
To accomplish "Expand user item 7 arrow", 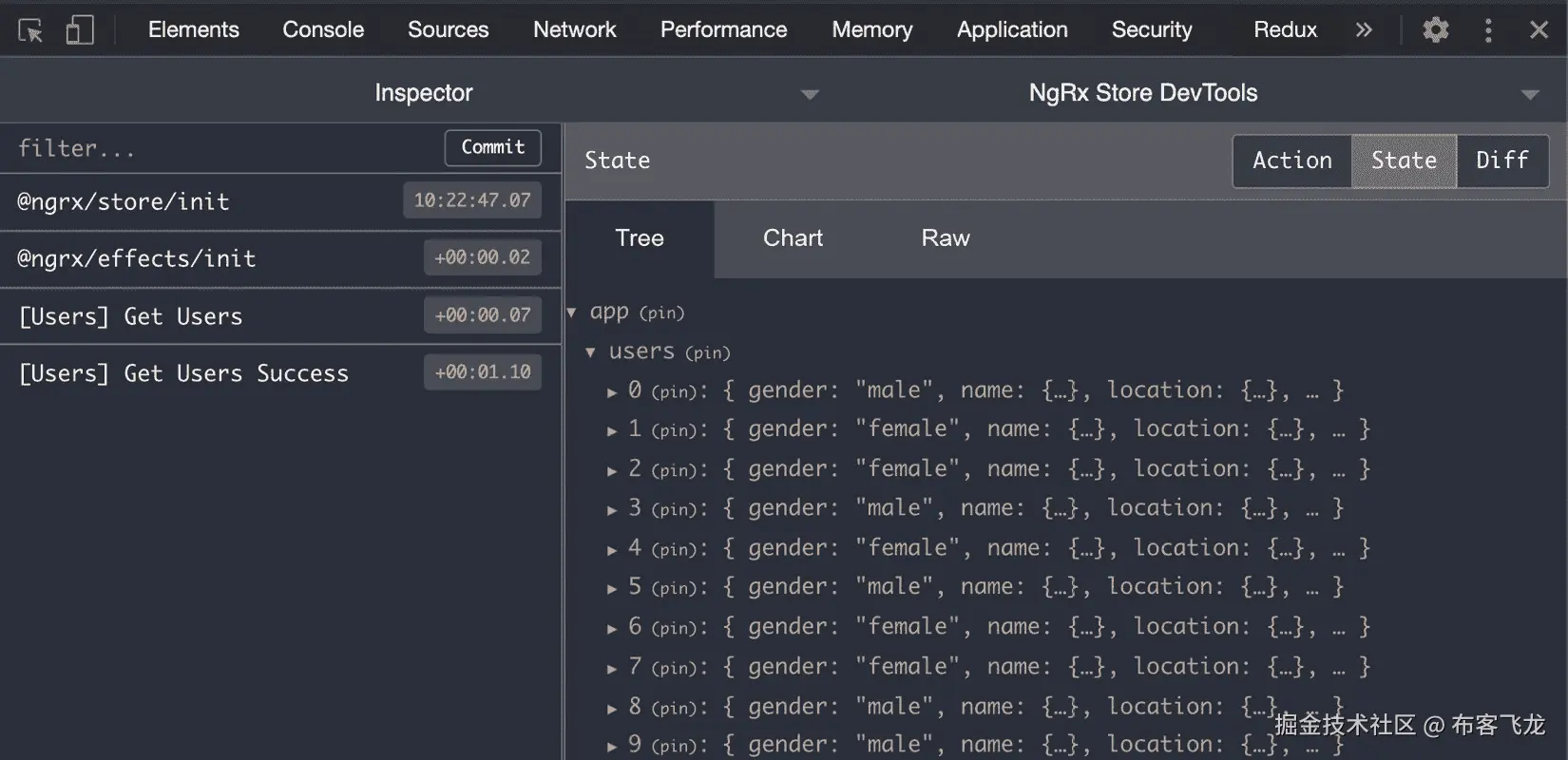I will click(x=612, y=669).
